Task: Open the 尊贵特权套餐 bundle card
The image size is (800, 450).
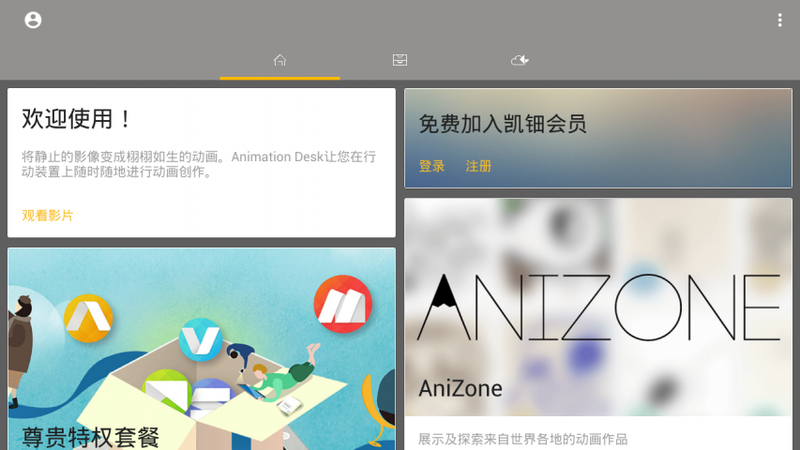Action: pyautogui.click(x=202, y=349)
